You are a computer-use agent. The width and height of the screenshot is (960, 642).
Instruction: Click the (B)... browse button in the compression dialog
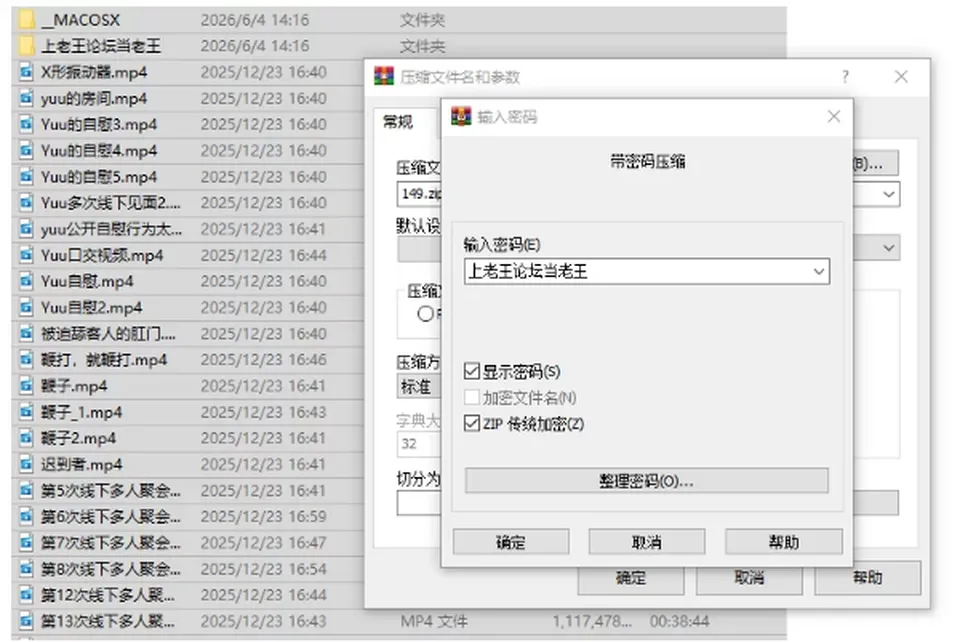[876, 163]
